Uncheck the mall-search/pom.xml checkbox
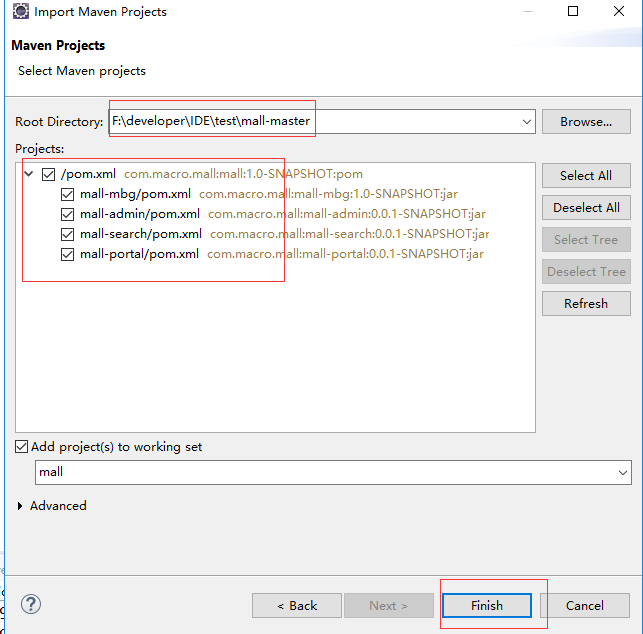Screen dimensions: 643x634 pos(67,234)
